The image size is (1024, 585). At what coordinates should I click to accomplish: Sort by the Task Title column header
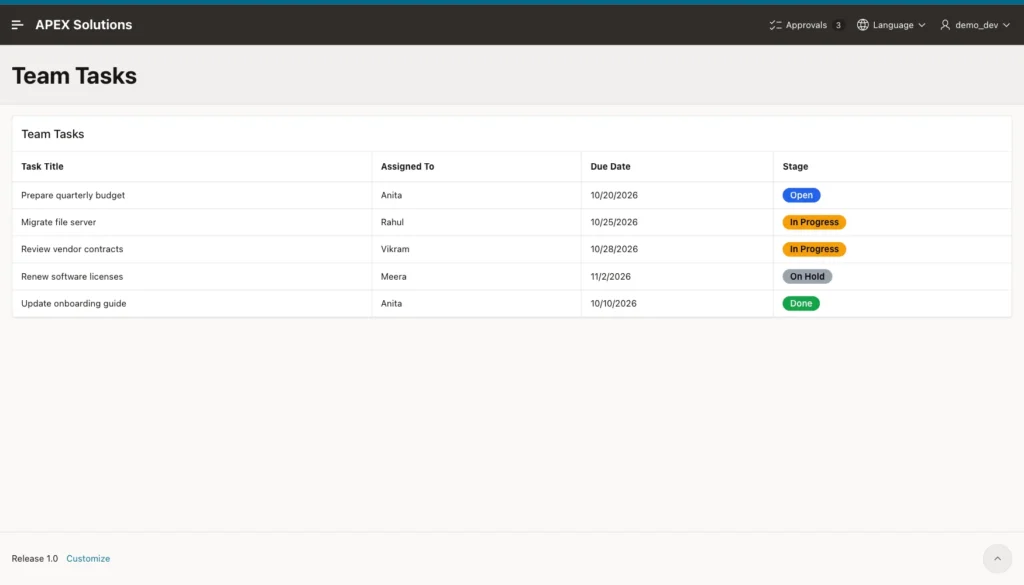42,166
